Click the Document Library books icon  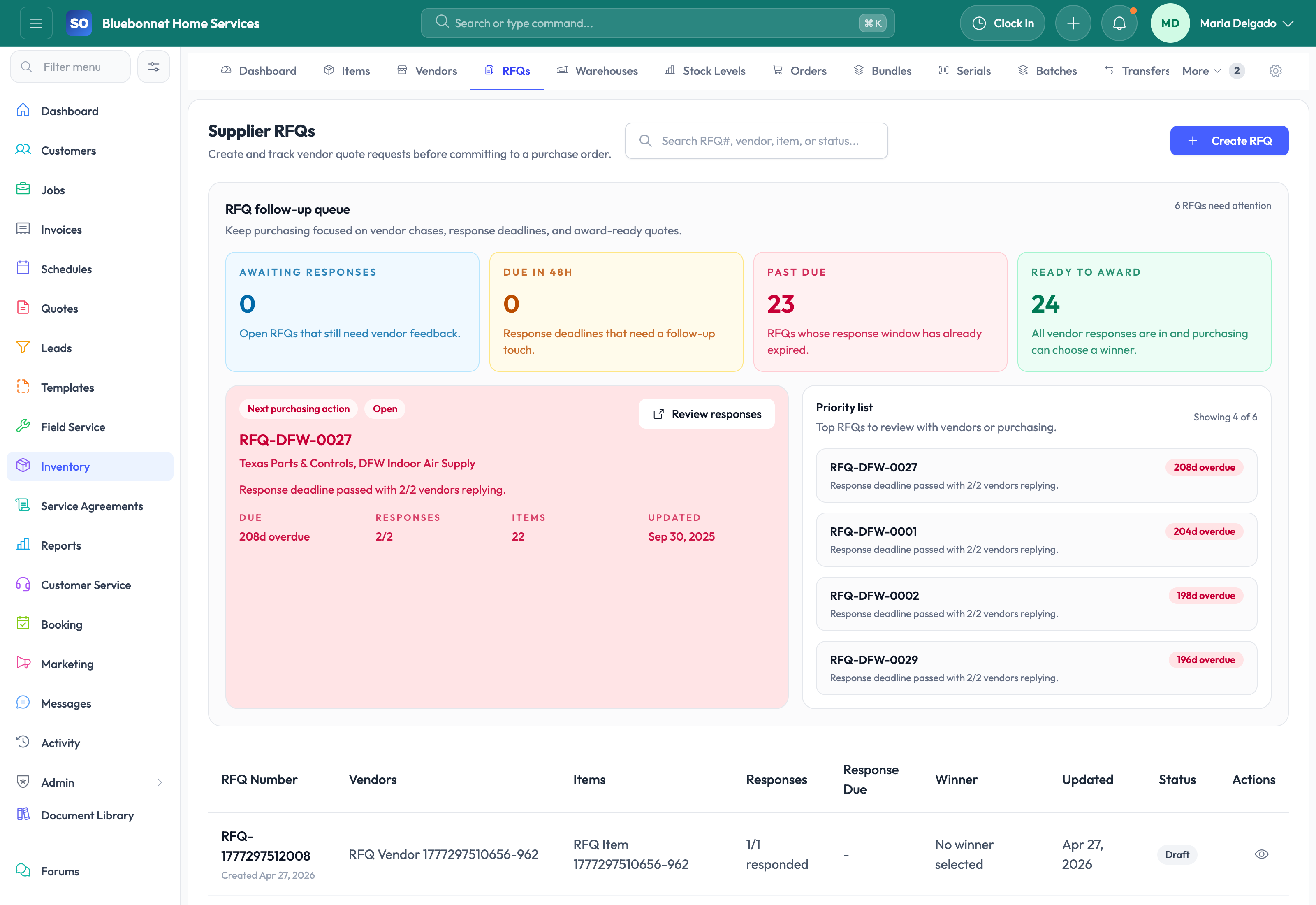coord(23,815)
